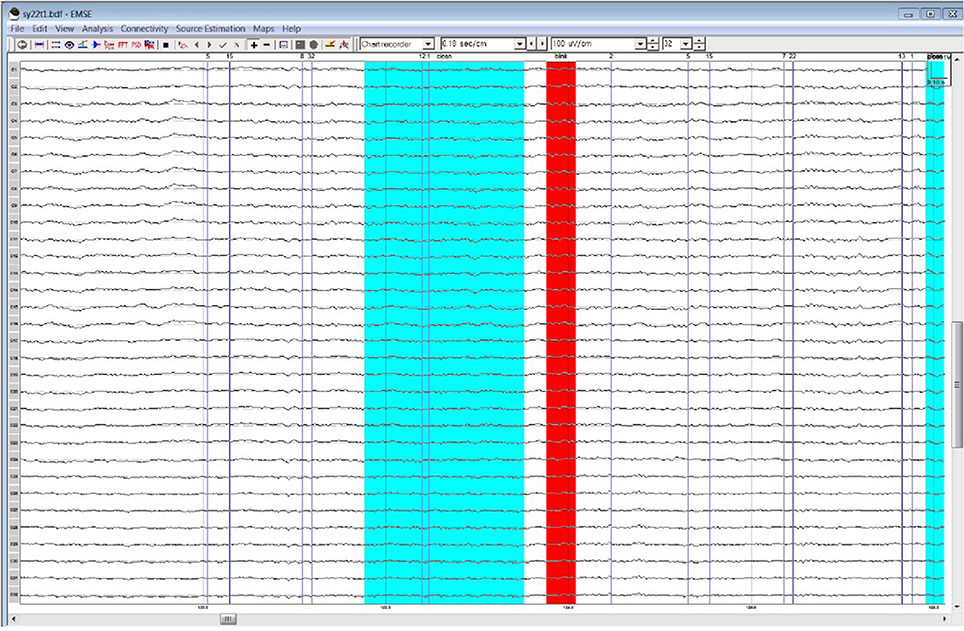Open the Maps menu
Screen dimensions: 964x631
(x=264, y=28)
